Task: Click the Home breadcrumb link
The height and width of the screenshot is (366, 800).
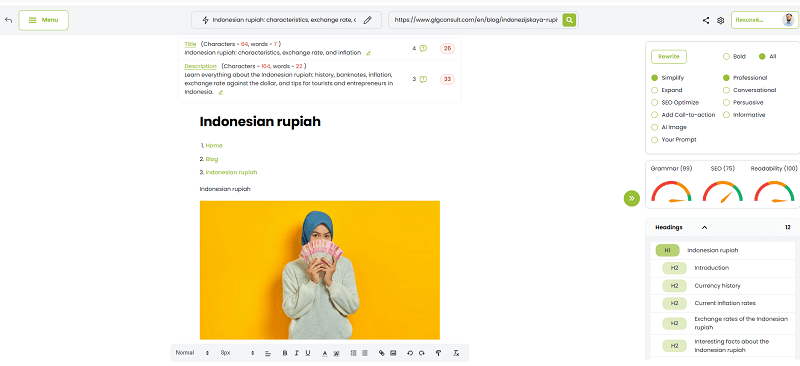Action: [x=214, y=145]
